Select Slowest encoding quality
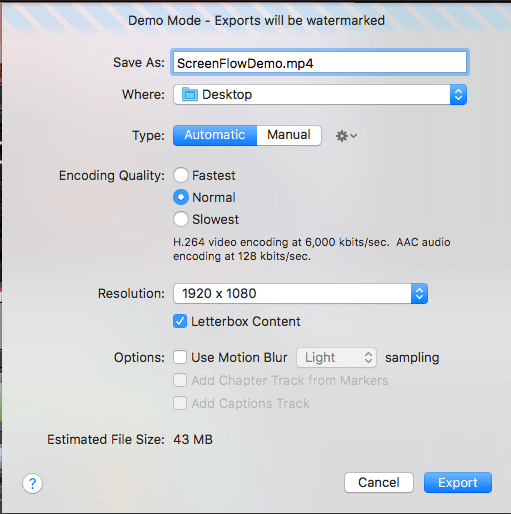This screenshot has height=514, width=511. 181,219
